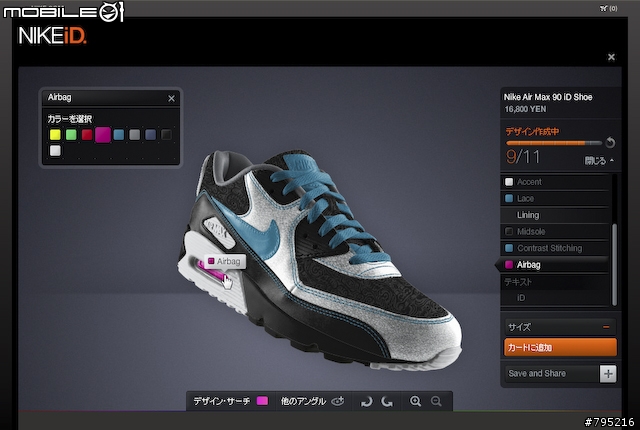This screenshot has height=430, width=640.
Task: Click the design progress bar
Action: click(554, 143)
